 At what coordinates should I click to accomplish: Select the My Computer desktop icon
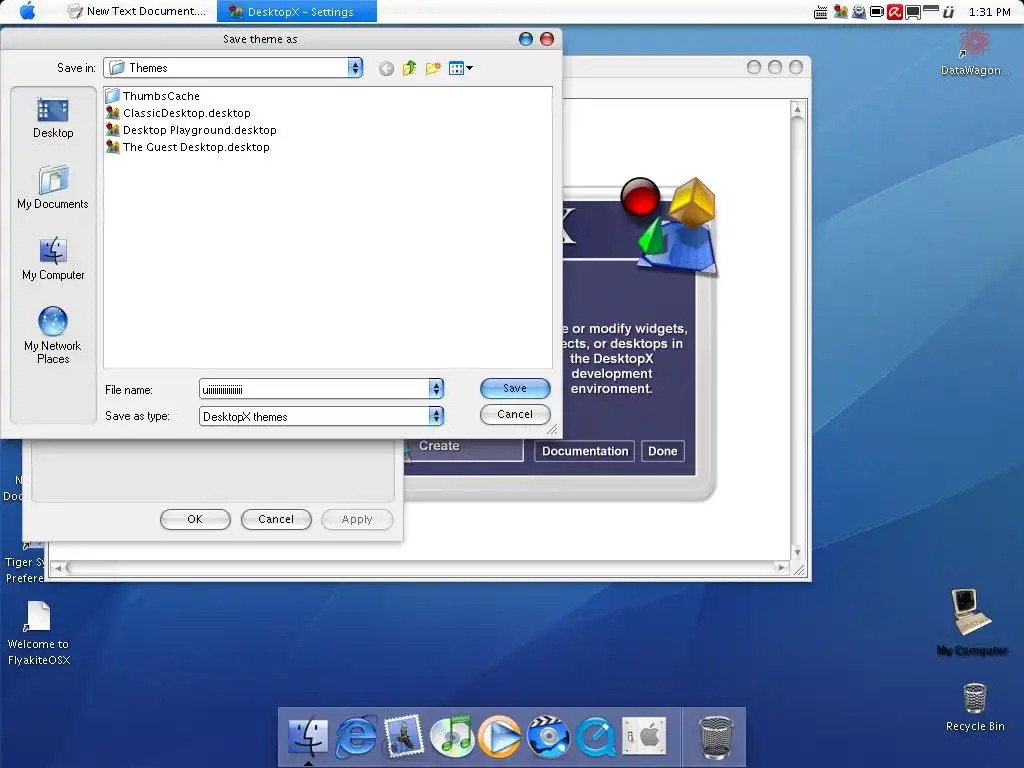point(972,621)
